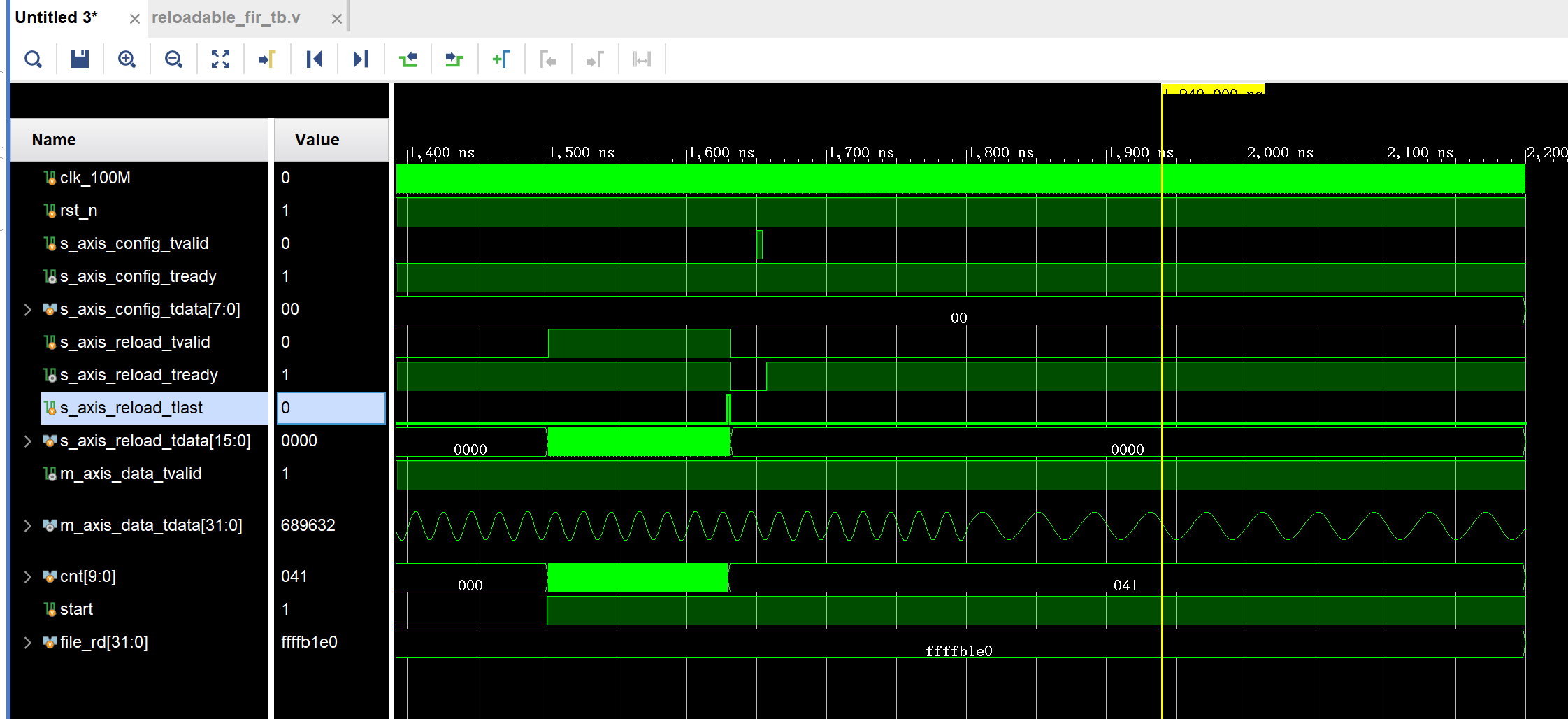
Task: Click the 2,000 ns tick on time ruler
Action: coord(1279,152)
